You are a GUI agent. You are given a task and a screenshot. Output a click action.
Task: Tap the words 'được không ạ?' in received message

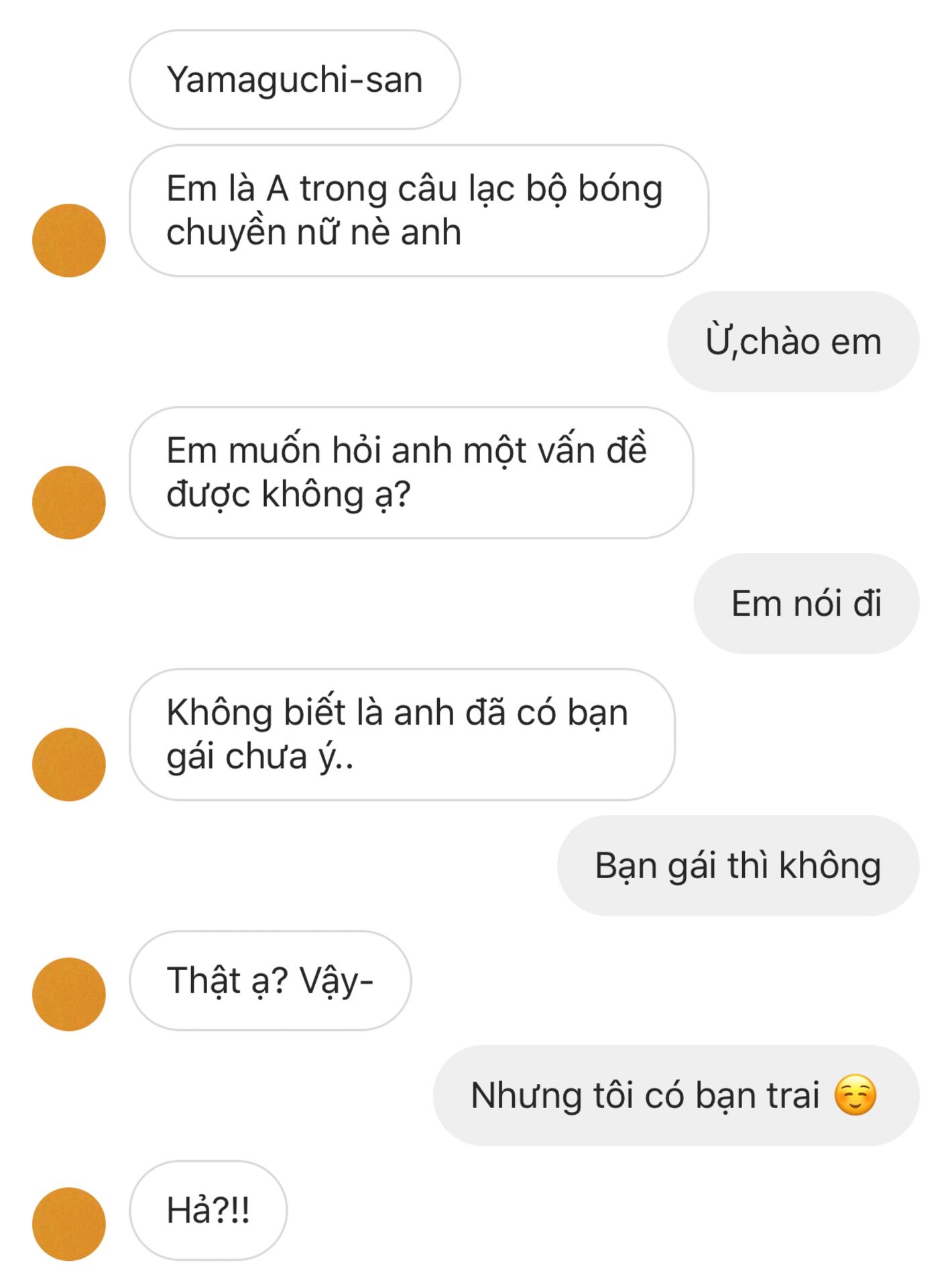click(288, 495)
